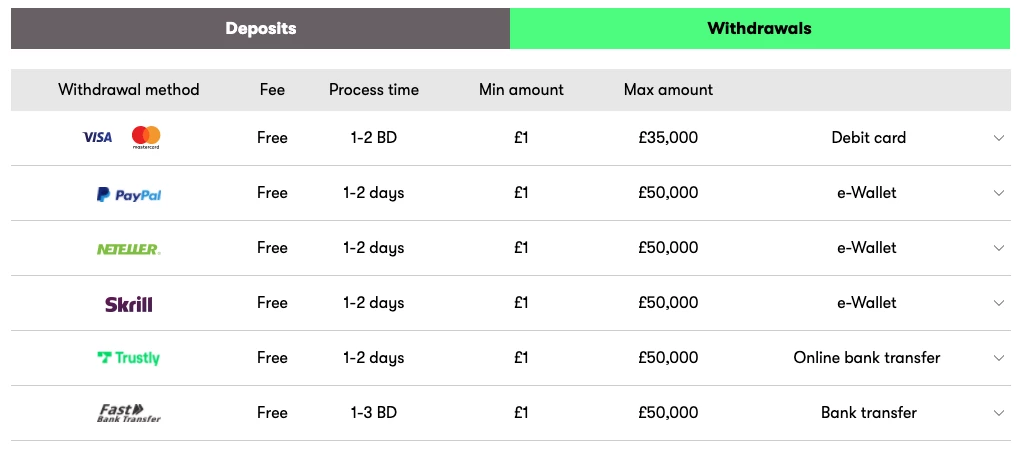Image resolution: width=1022 pixels, height=451 pixels.
Task: Click the Fast Bank Transfer logo
Action: pyautogui.click(x=128, y=413)
